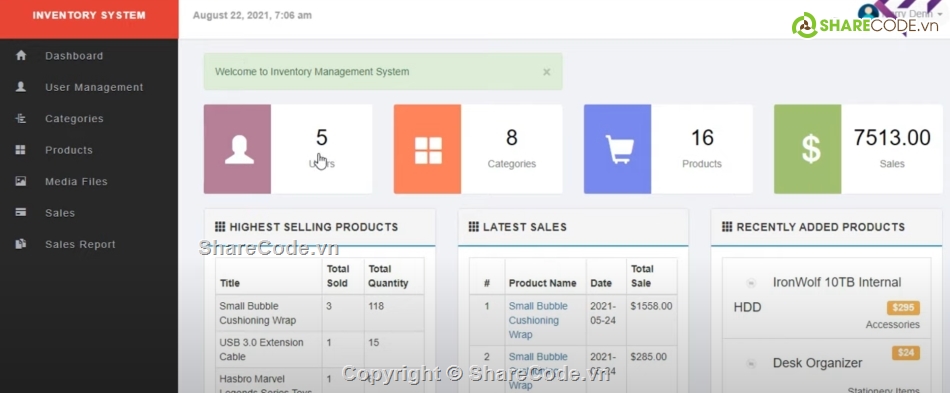Screen dimensions: 950x393
Task: Click the Media Files picture icon
Action: click(x=21, y=182)
